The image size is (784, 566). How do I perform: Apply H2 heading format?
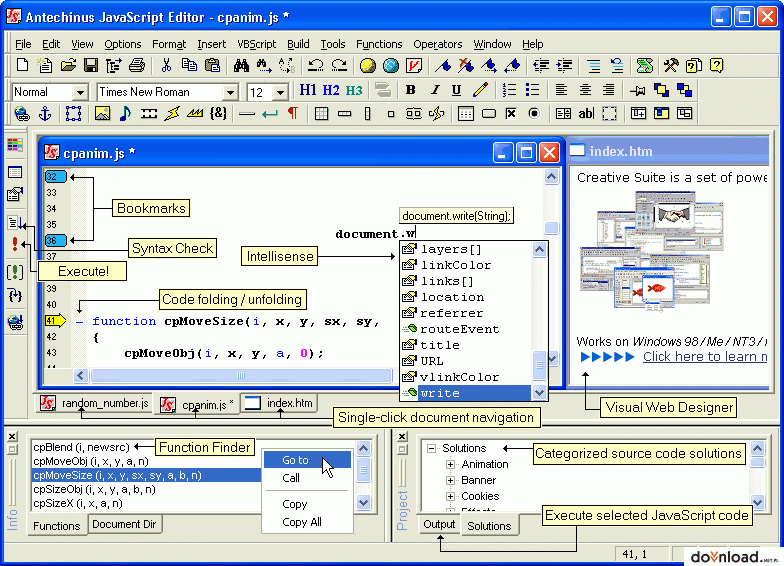click(x=330, y=90)
